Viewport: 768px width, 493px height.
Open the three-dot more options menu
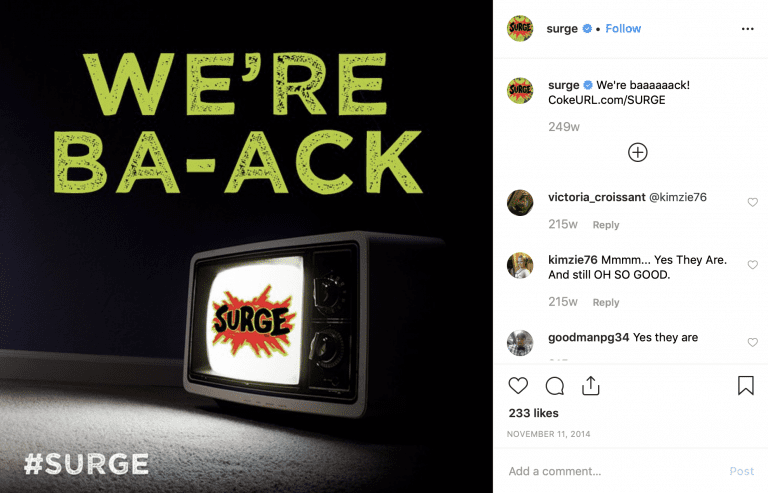point(747,29)
